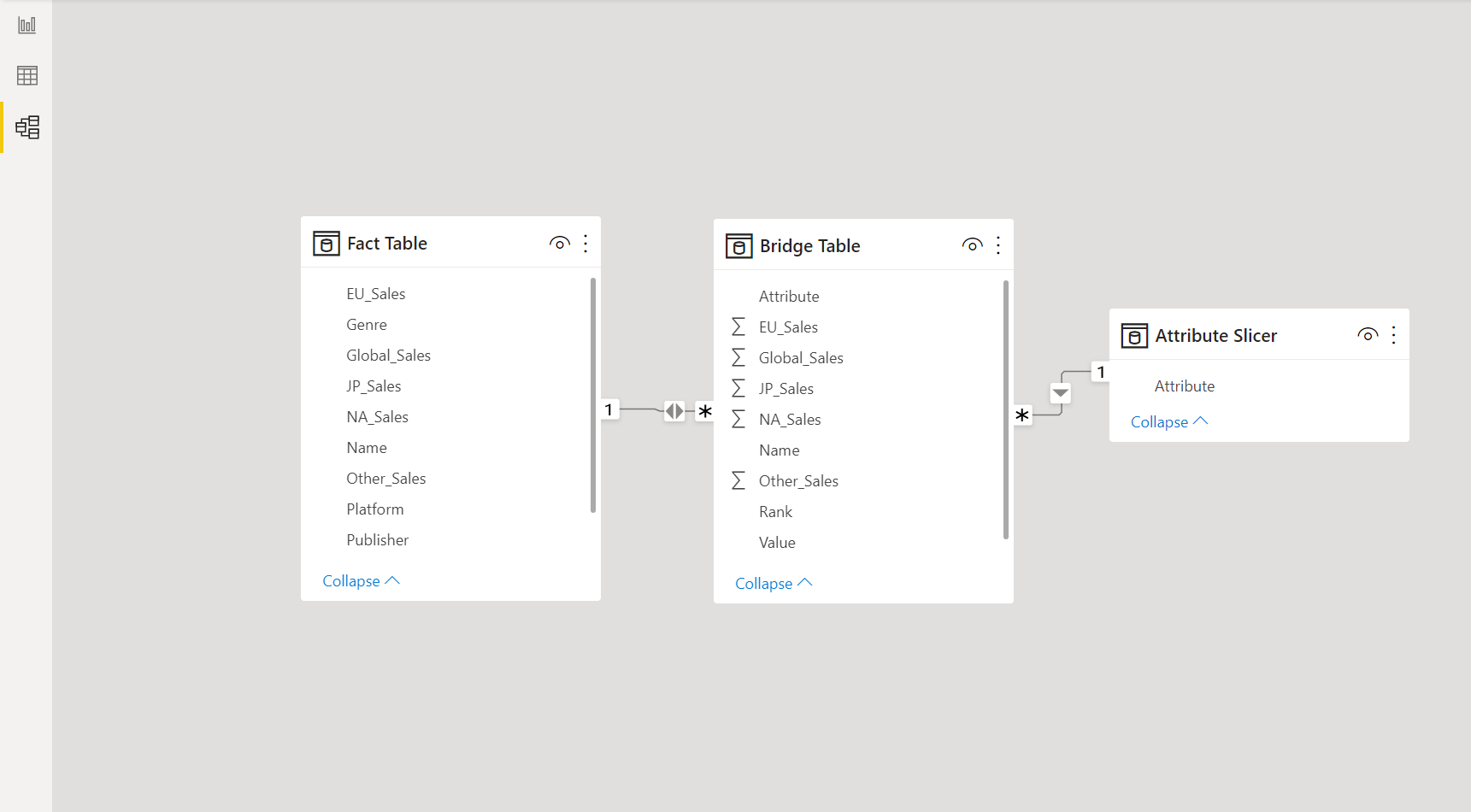Screen dimensions: 1471x812
Task: Select the single-direction filter arrow near Attribute Slicer
Action: (1061, 393)
